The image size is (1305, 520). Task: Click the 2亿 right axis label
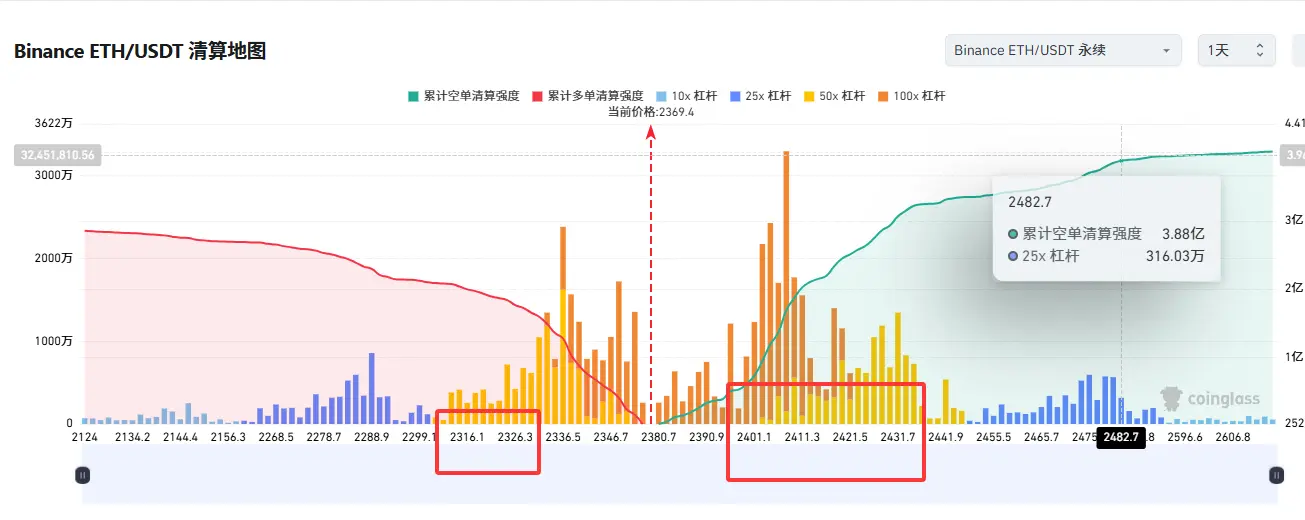1294,288
